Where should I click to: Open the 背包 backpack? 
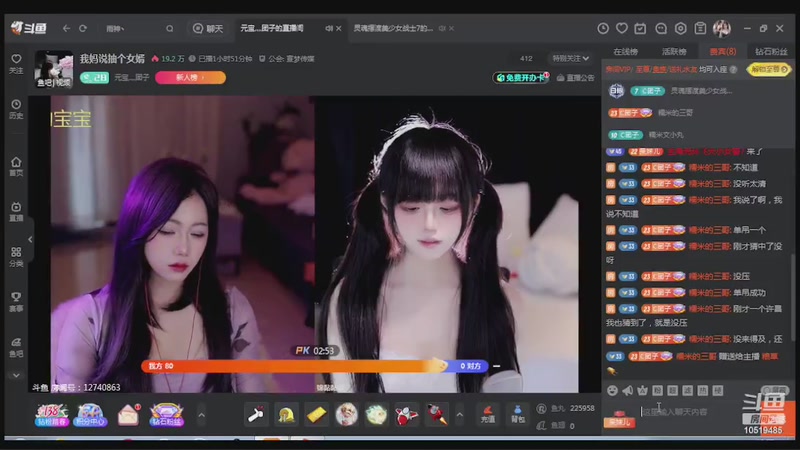(518, 414)
